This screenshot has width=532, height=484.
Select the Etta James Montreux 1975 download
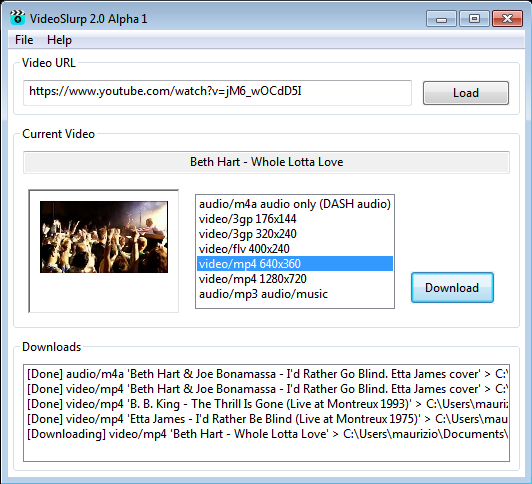(x=266, y=419)
